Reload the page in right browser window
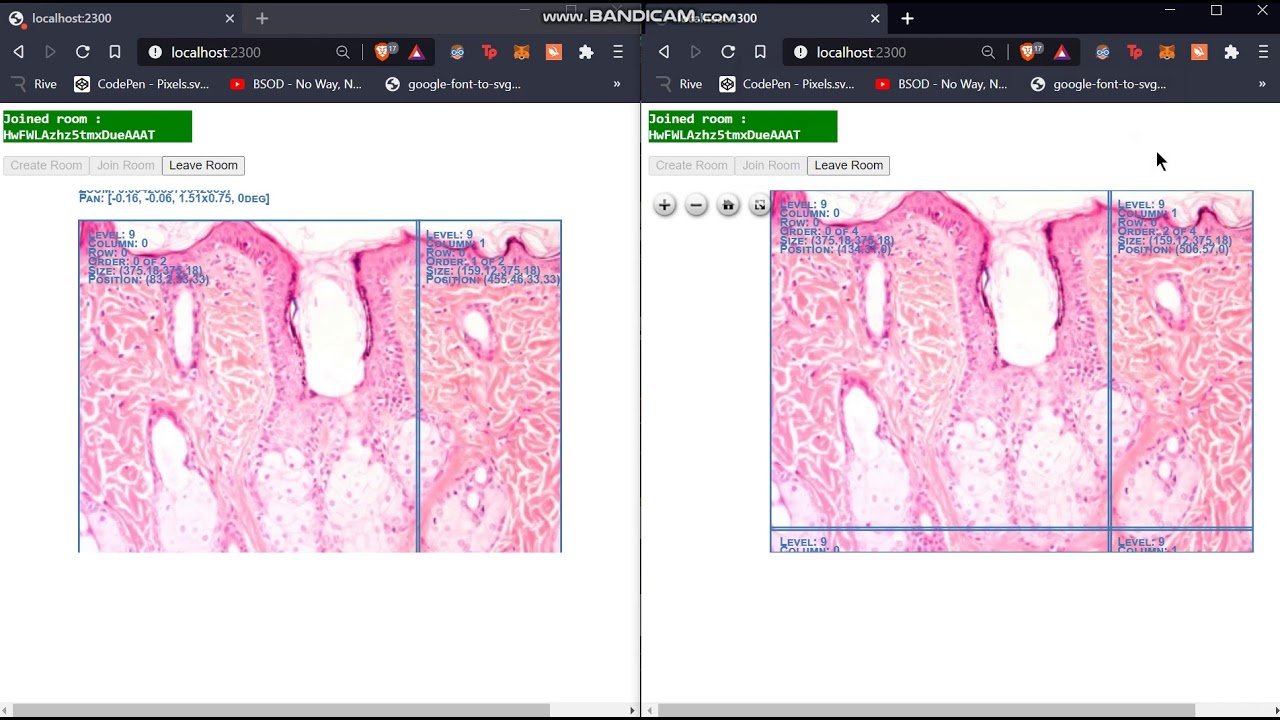Image resolution: width=1280 pixels, height=720 pixels. (728, 52)
